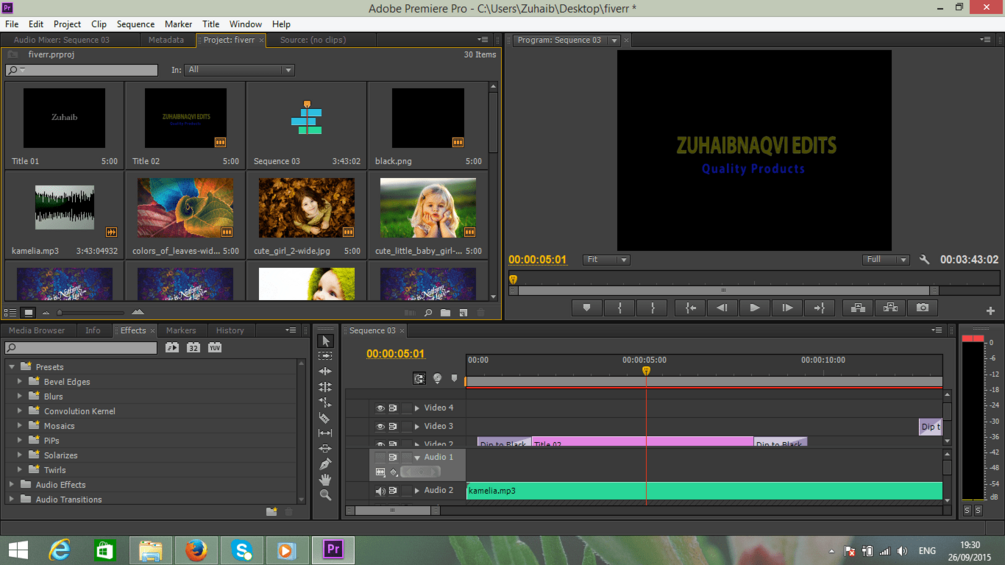Click the Program monitor playhead marker

pos(513,279)
